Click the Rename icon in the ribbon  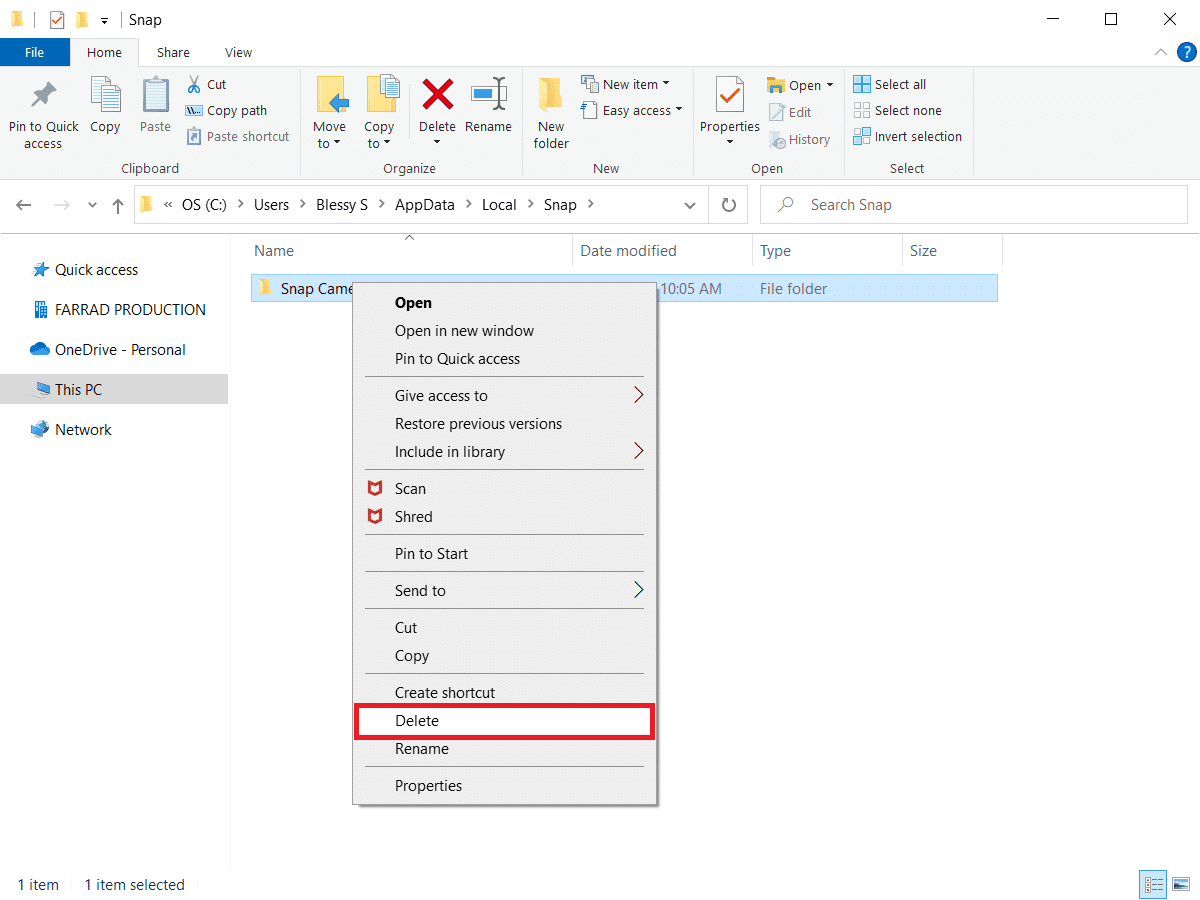[488, 95]
